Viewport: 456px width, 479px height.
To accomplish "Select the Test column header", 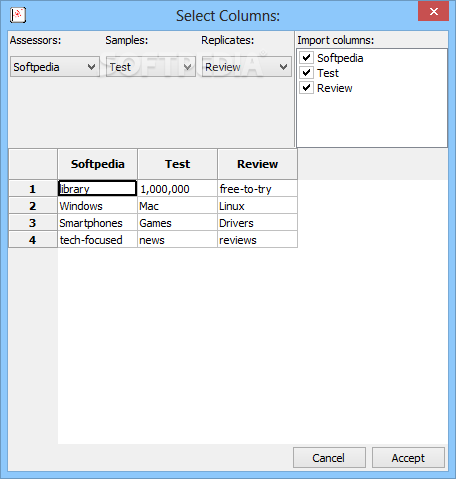I will [x=177, y=164].
